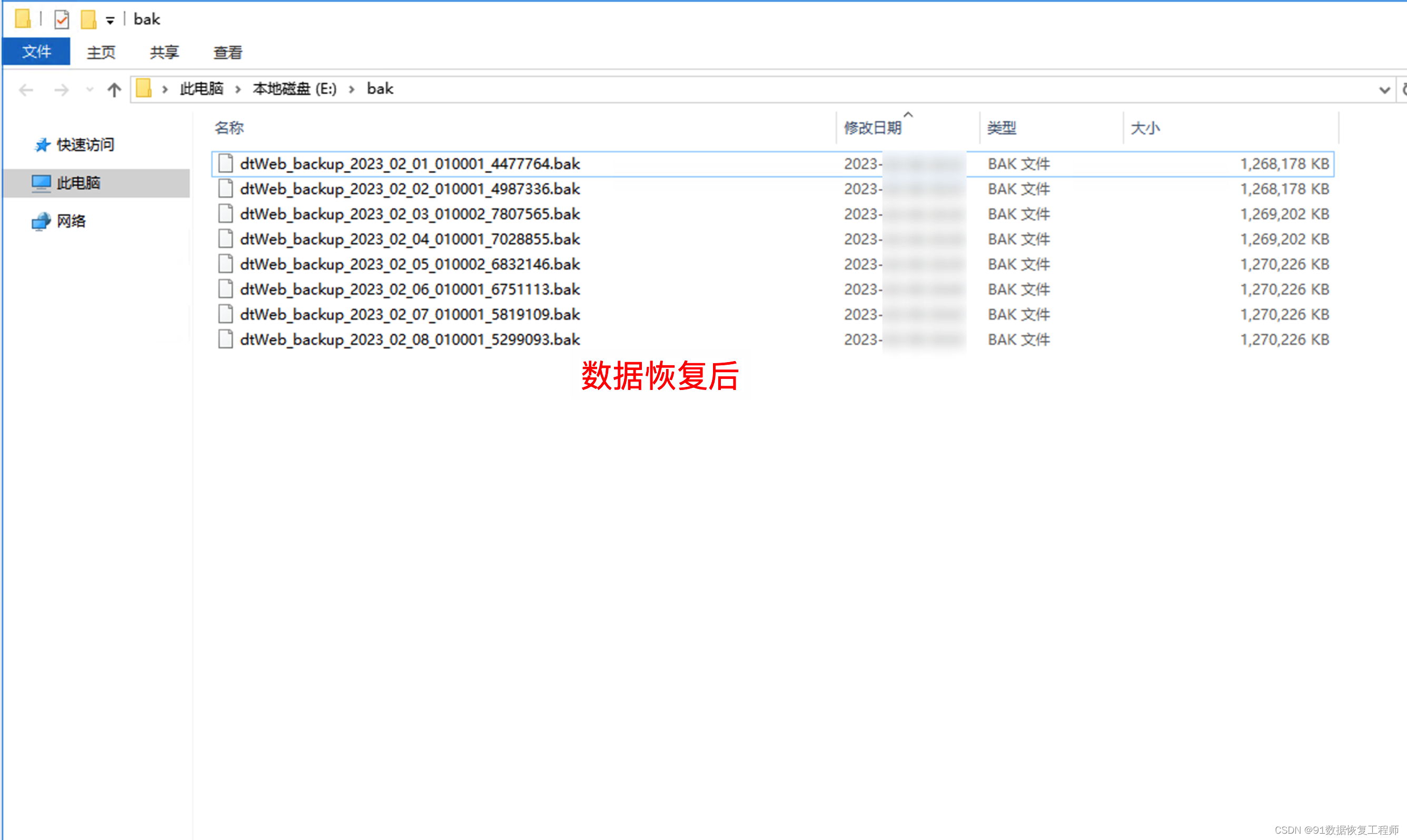Click the New Folder icon in the Quick Access Toolbar
The width and height of the screenshot is (1407, 840).
click(x=88, y=18)
